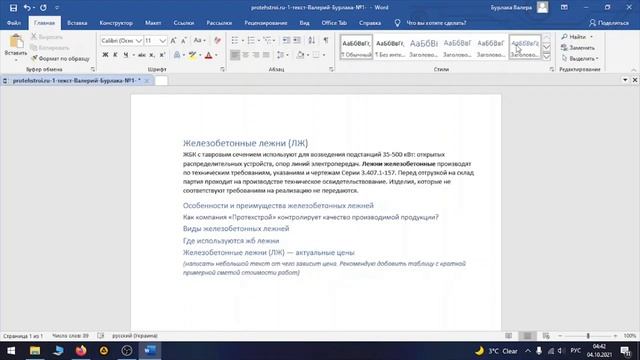The image size is (640, 360).
Task: Switch to the Конструктор tab
Action: pyautogui.click(x=116, y=23)
